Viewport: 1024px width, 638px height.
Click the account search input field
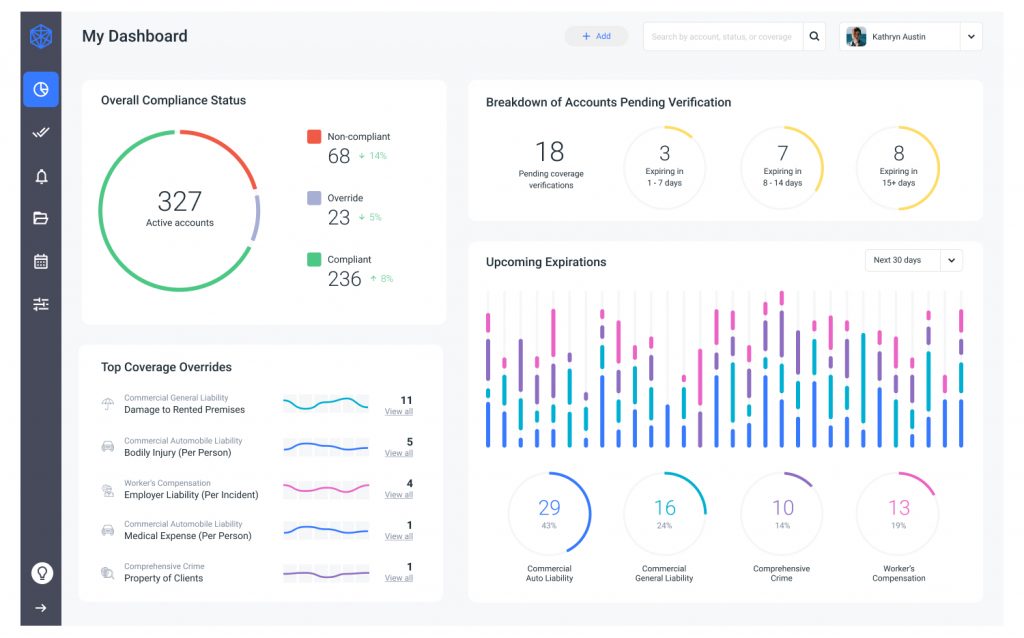(x=722, y=37)
